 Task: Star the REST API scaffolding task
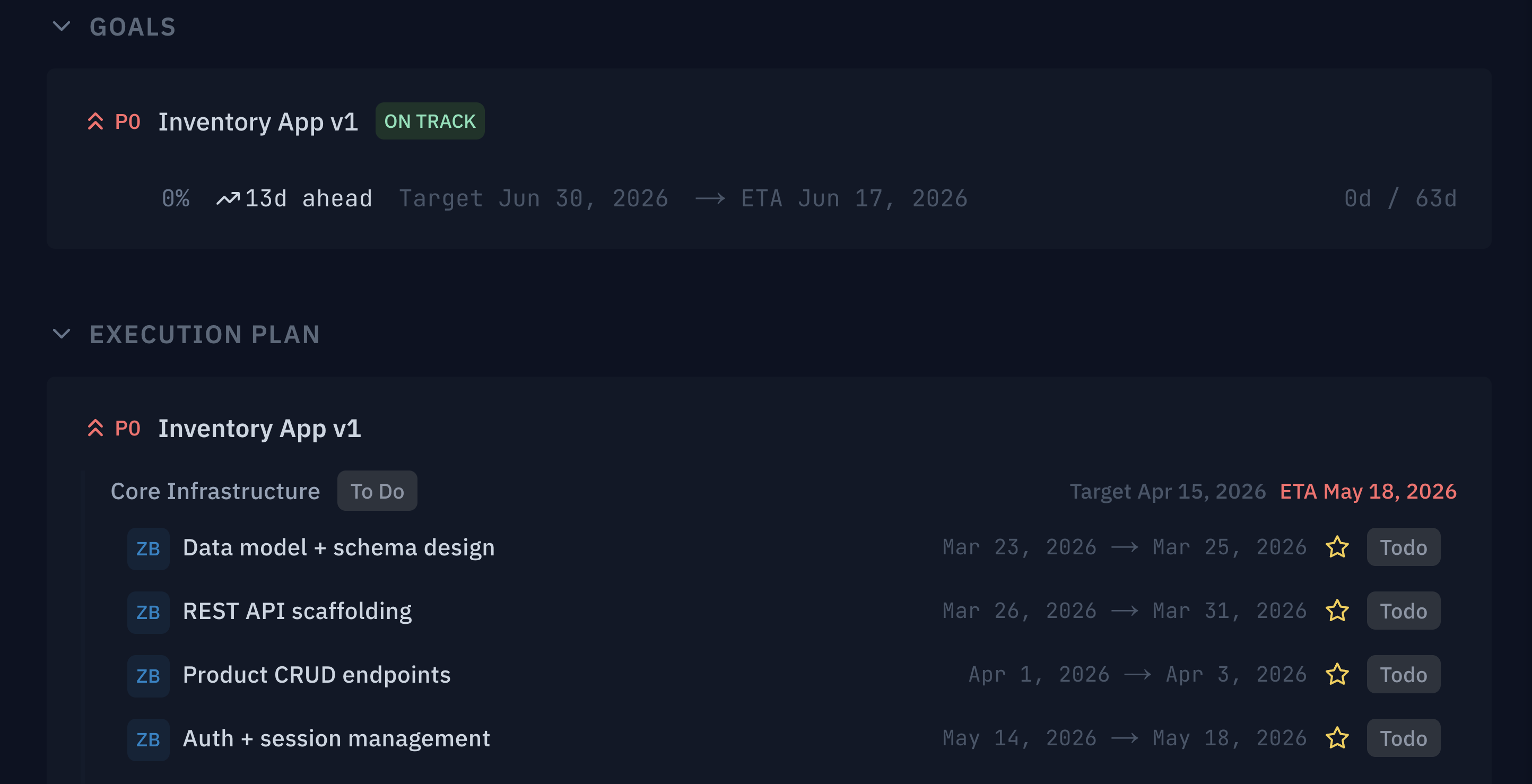click(x=1337, y=611)
